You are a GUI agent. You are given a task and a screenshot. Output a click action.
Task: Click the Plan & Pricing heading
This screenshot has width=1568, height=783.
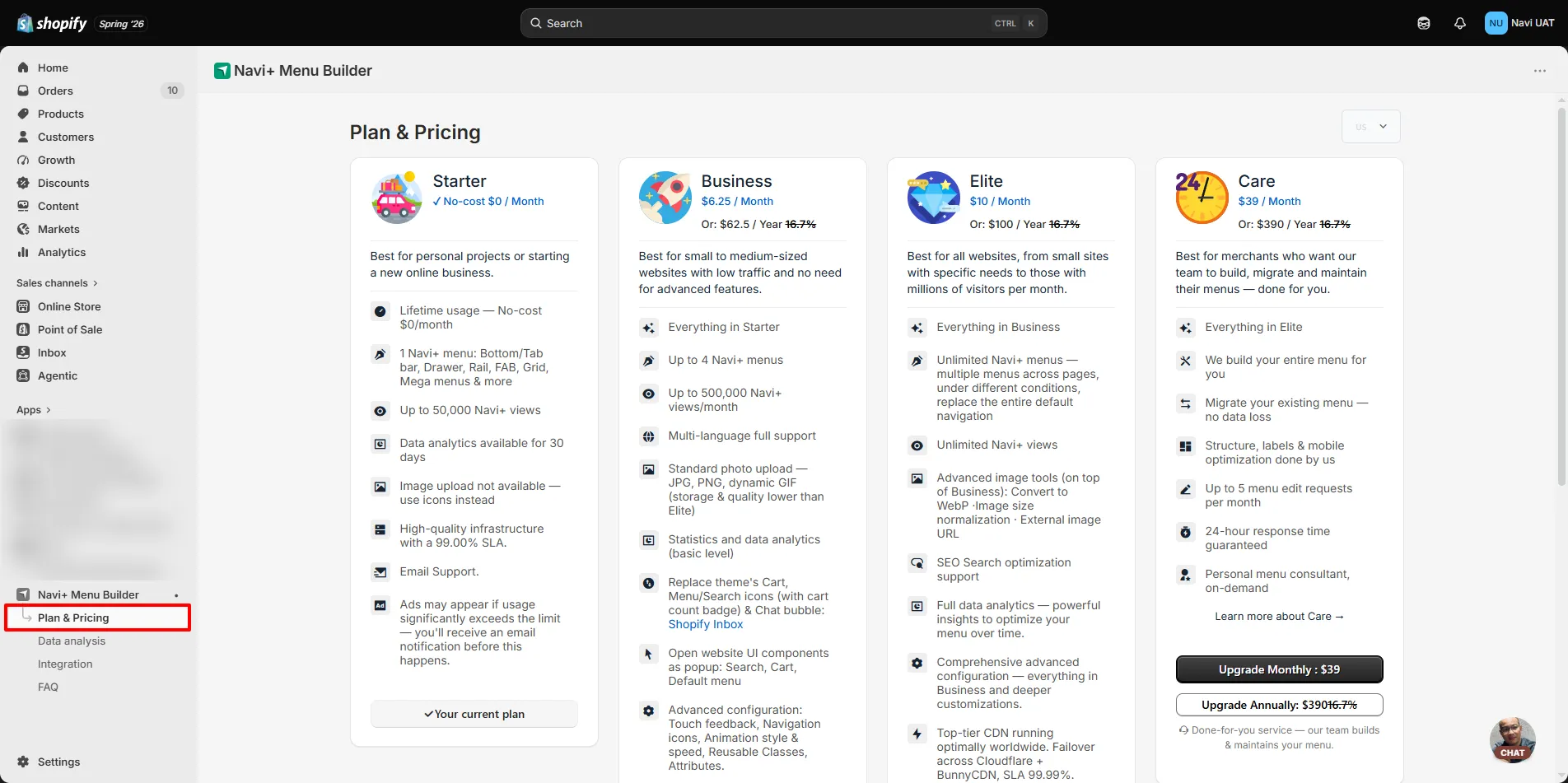tap(415, 133)
